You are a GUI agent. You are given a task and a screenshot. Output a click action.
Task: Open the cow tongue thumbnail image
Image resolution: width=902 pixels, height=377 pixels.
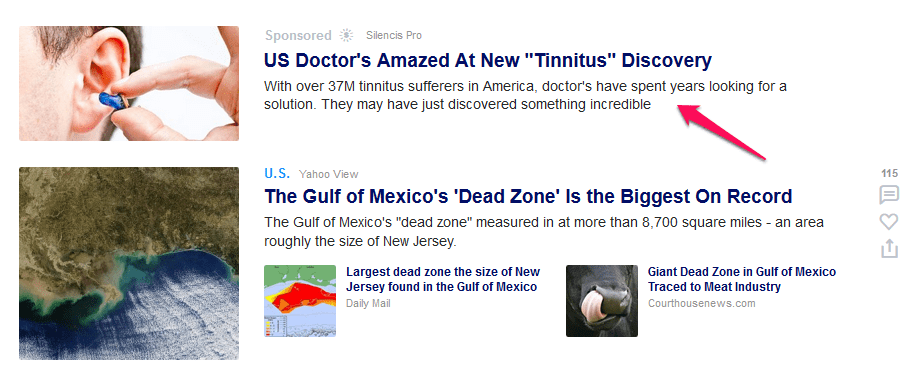coord(602,300)
